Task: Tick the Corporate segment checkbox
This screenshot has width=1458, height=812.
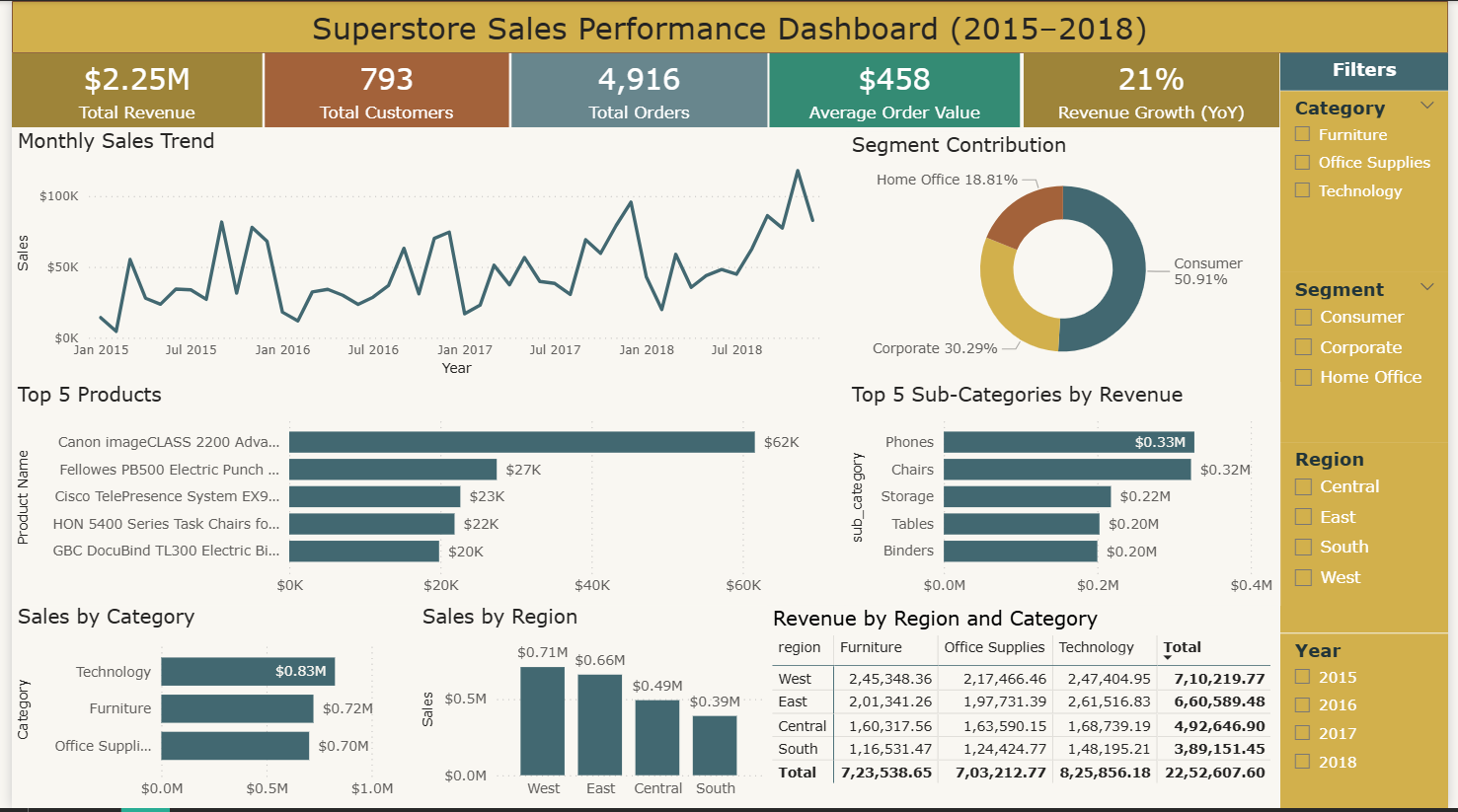Action: pos(1303,347)
